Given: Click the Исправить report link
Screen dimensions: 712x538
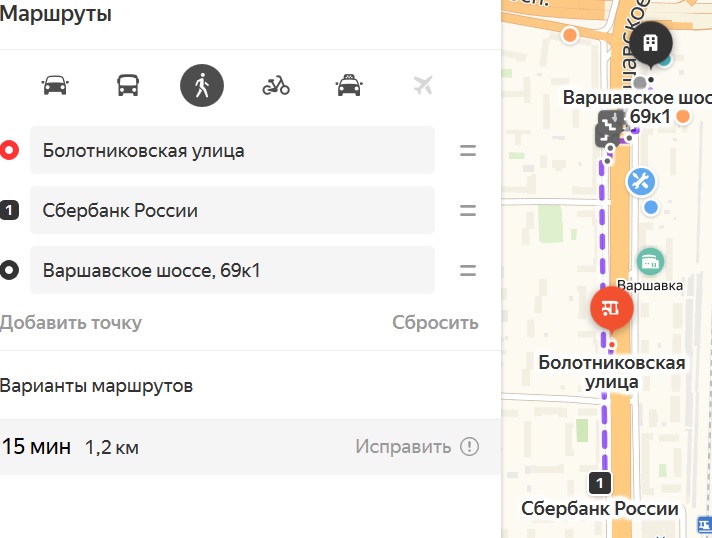Looking at the screenshot, I should (x=403, y=447).
